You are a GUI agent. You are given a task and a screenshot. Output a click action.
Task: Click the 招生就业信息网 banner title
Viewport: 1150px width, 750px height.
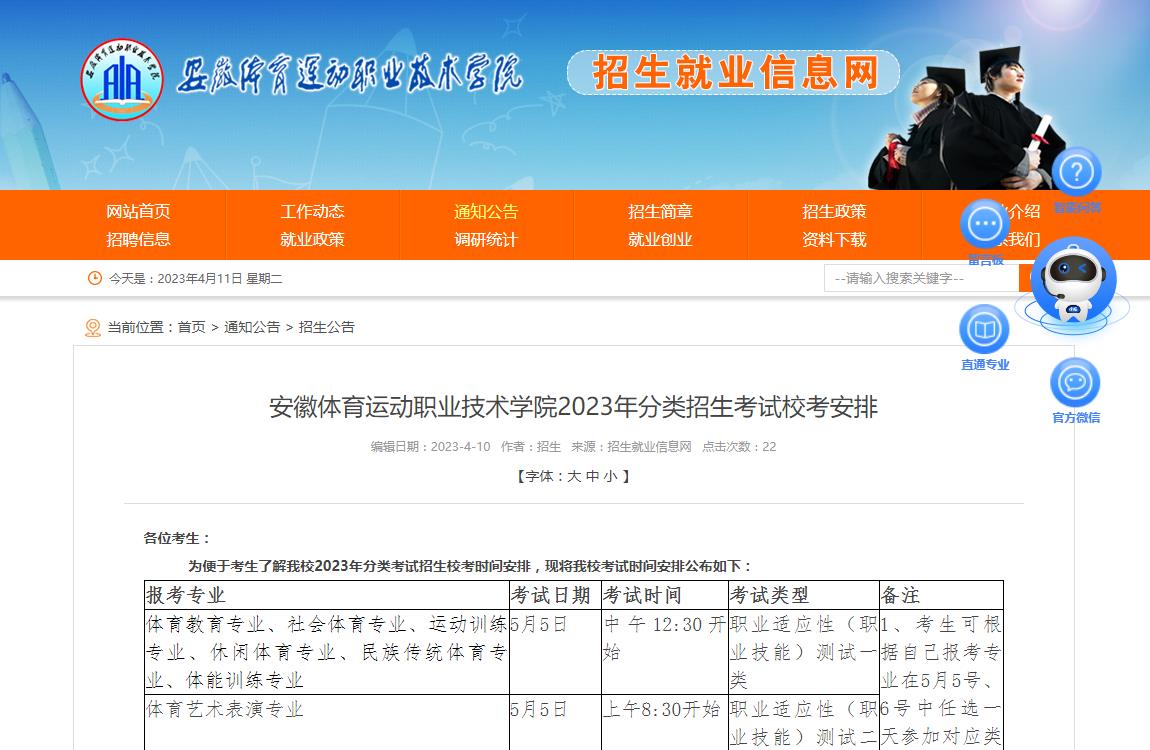click(734, 73)
